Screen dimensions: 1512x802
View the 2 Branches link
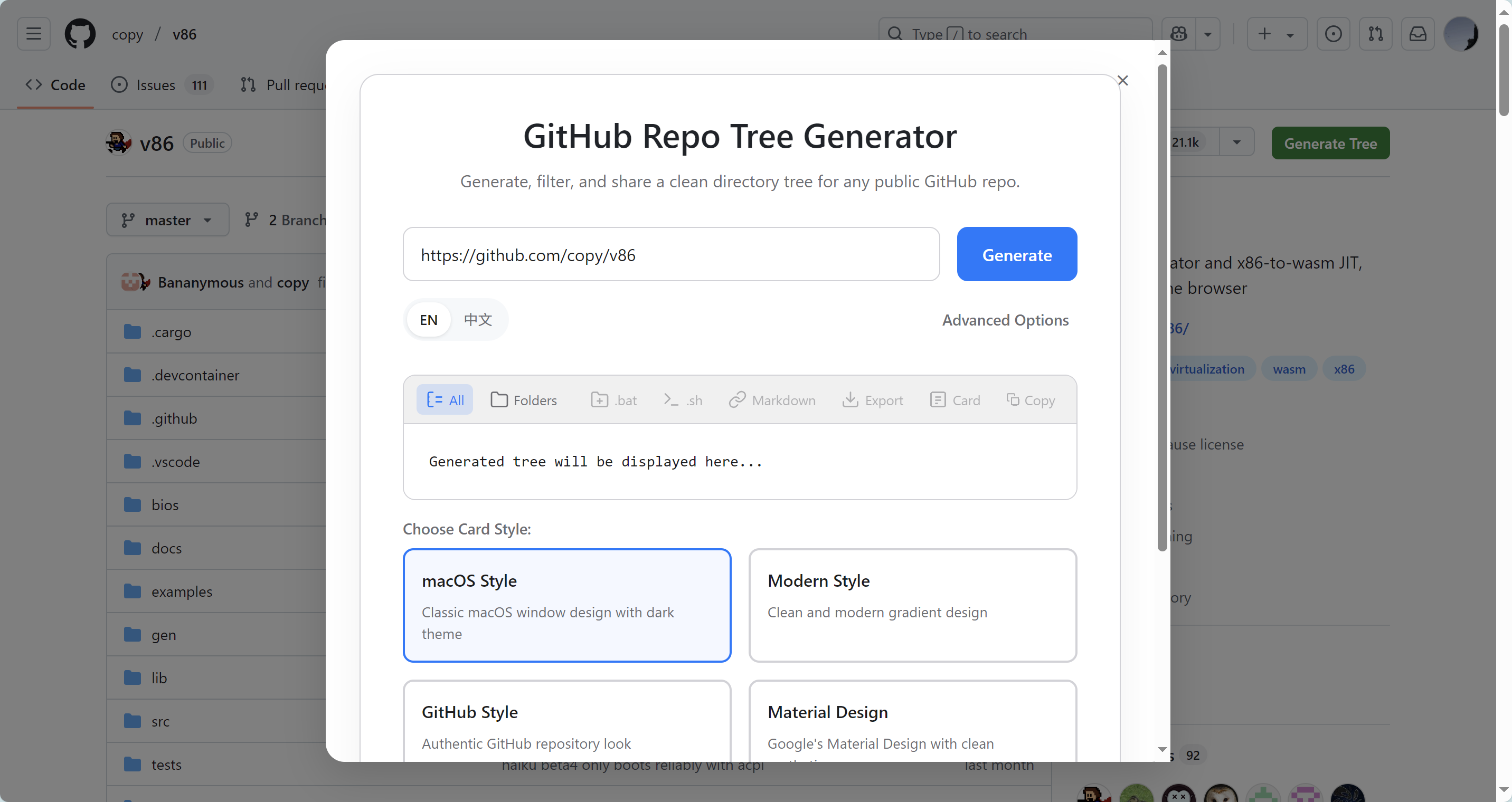(x=285, y=220)
